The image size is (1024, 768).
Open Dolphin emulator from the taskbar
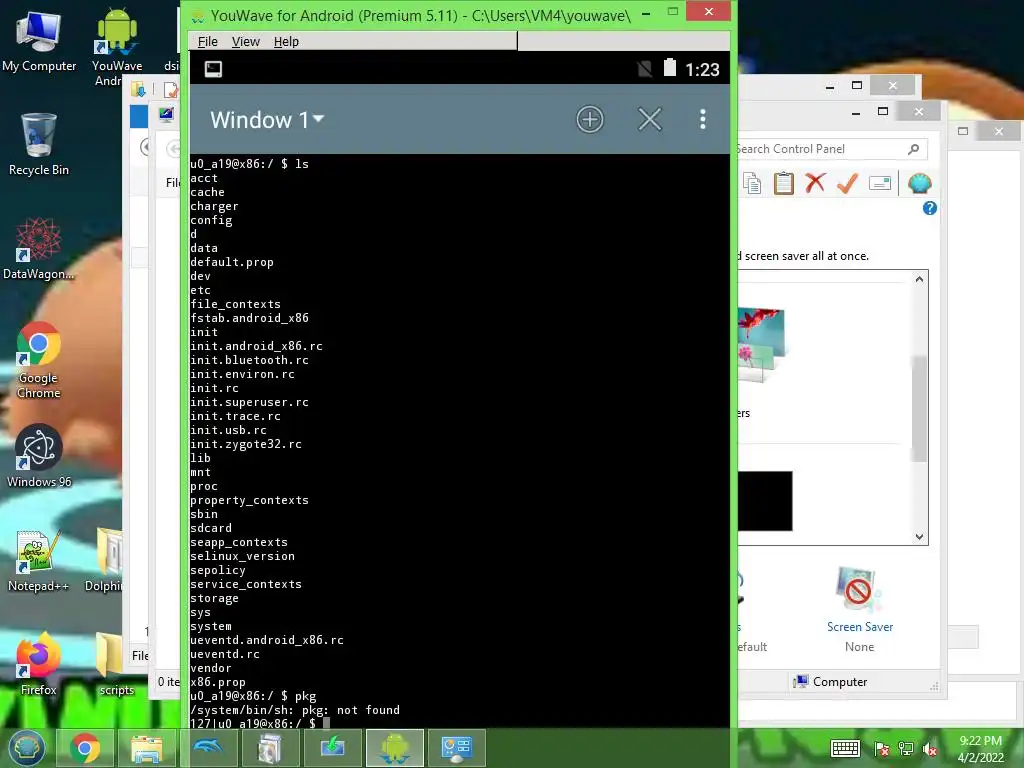click(x=208, y=748)
